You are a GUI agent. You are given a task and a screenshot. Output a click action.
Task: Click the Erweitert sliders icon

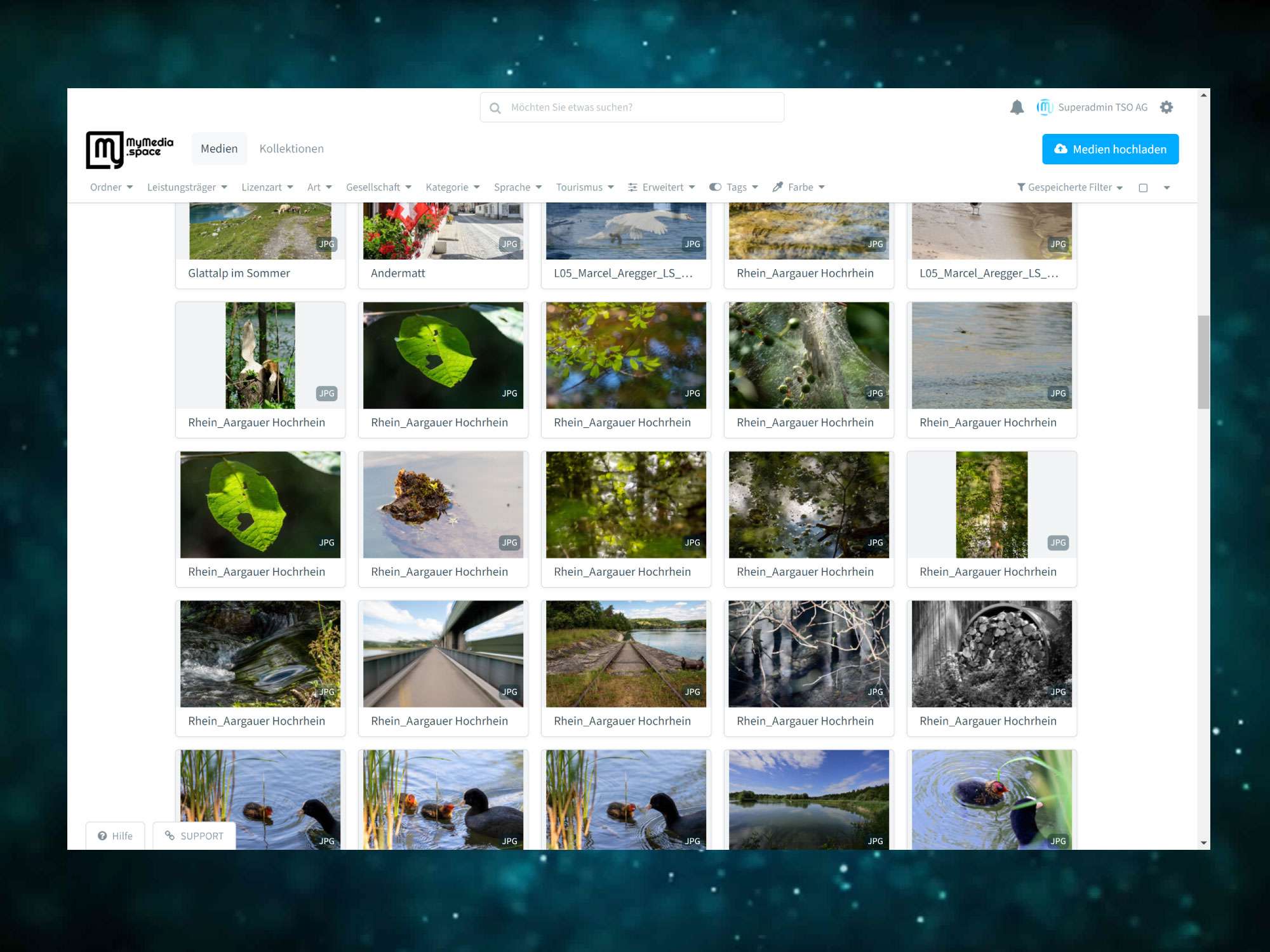(632, 187)
